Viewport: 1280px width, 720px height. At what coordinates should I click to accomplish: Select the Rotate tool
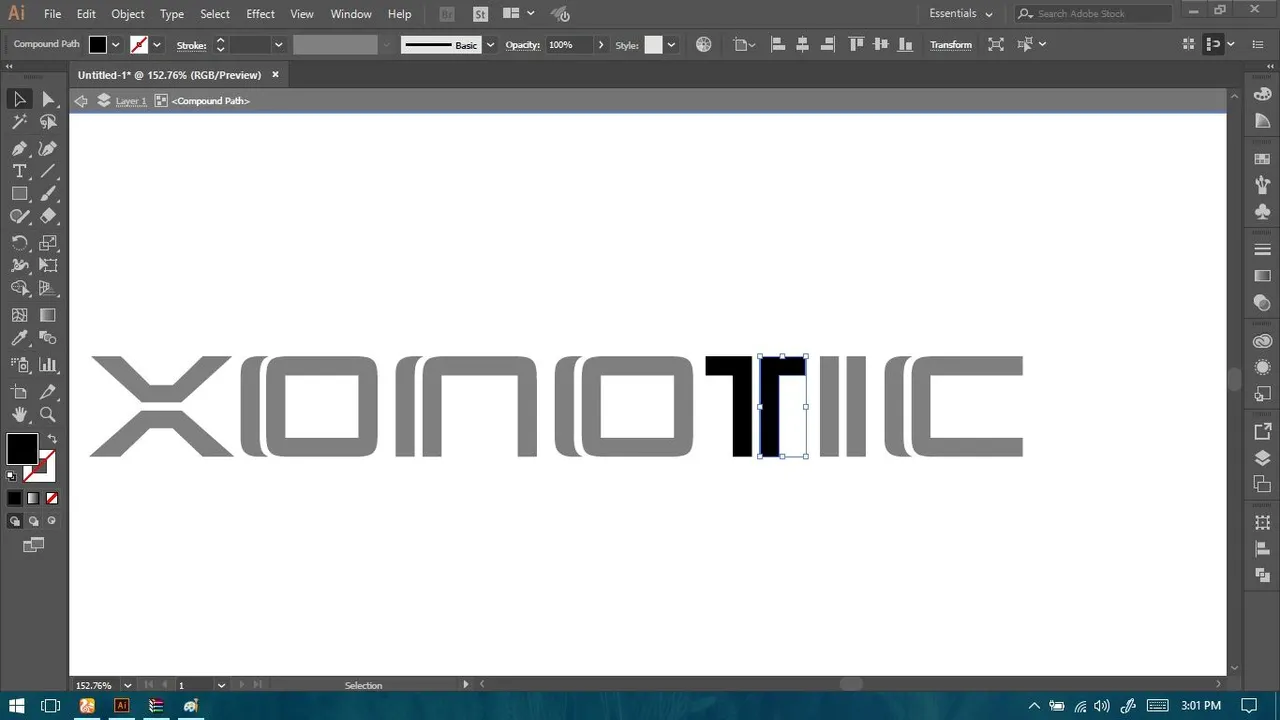(x=19, y=243)
